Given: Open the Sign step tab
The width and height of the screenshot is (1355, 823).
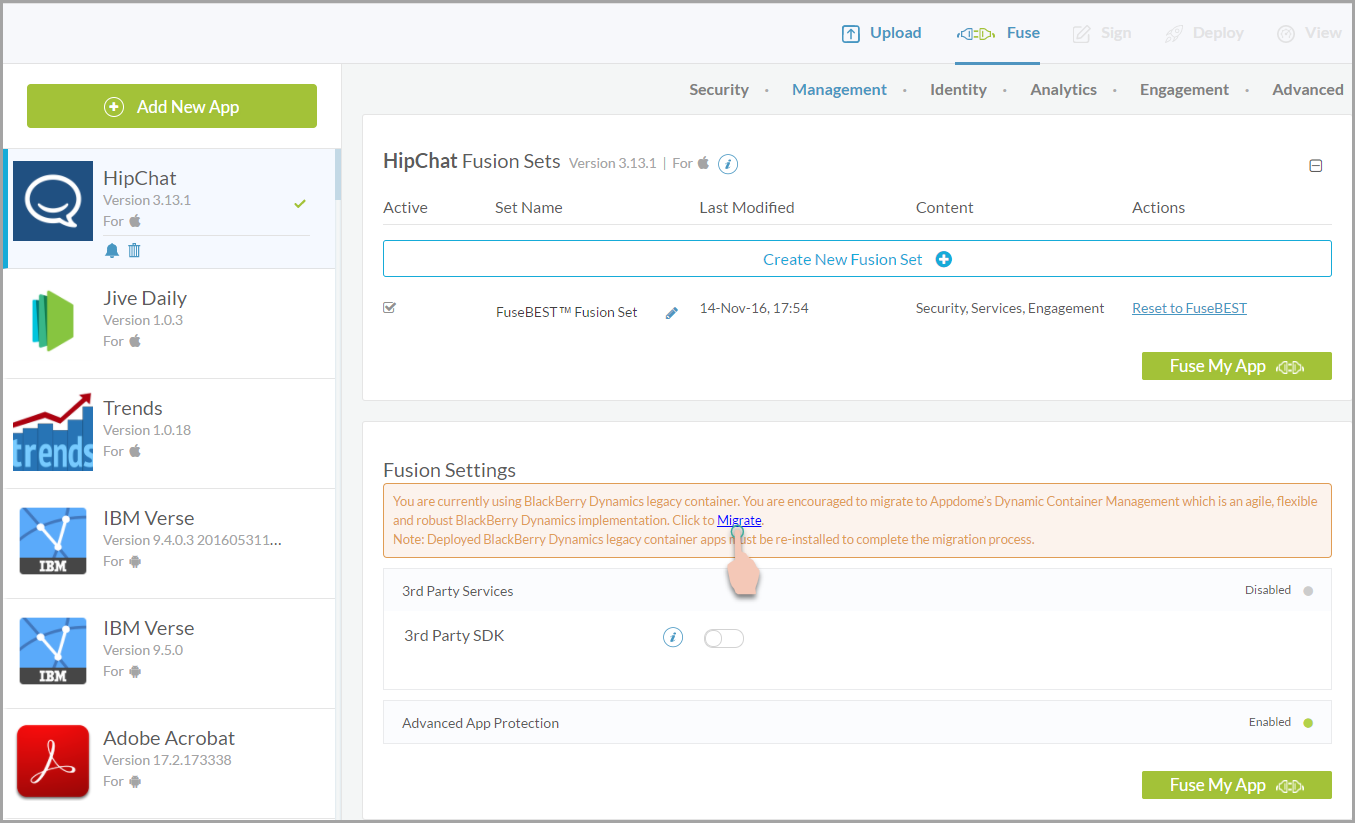Looking at the screenshot, I should click(x=1102, y=33).
